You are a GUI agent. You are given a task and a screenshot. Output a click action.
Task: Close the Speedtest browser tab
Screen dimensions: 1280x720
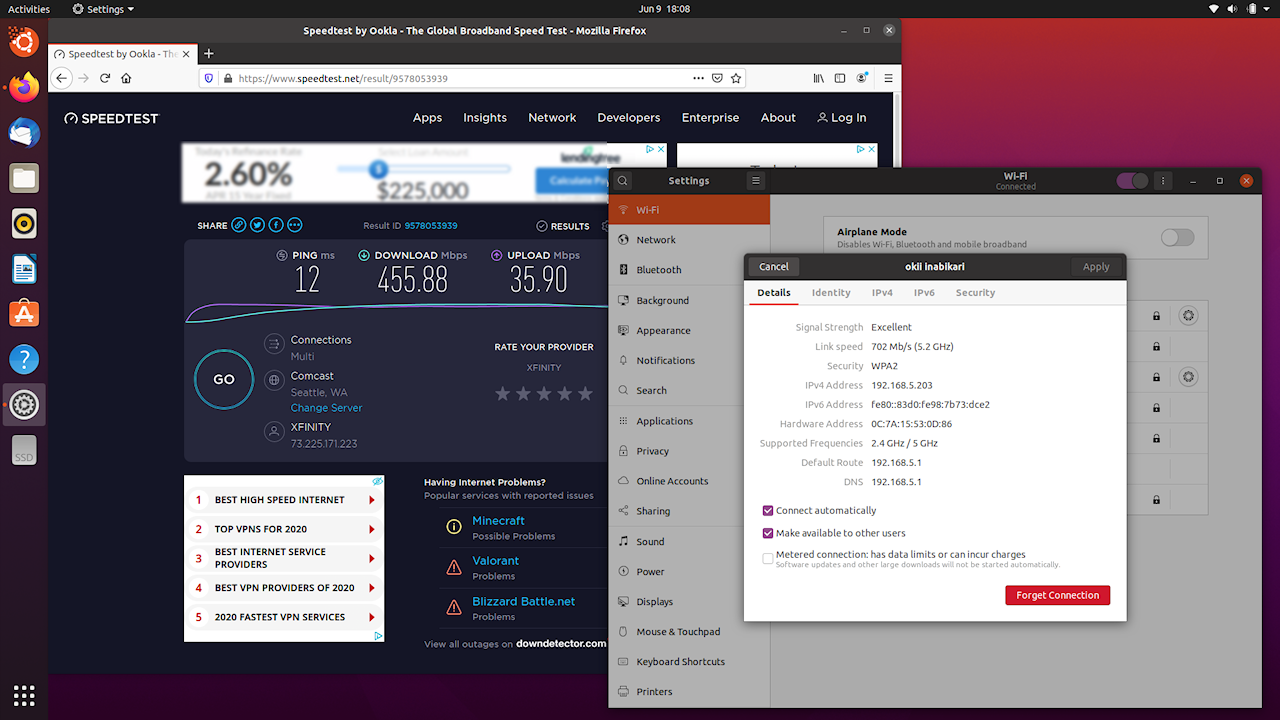[x=186, y=54]
